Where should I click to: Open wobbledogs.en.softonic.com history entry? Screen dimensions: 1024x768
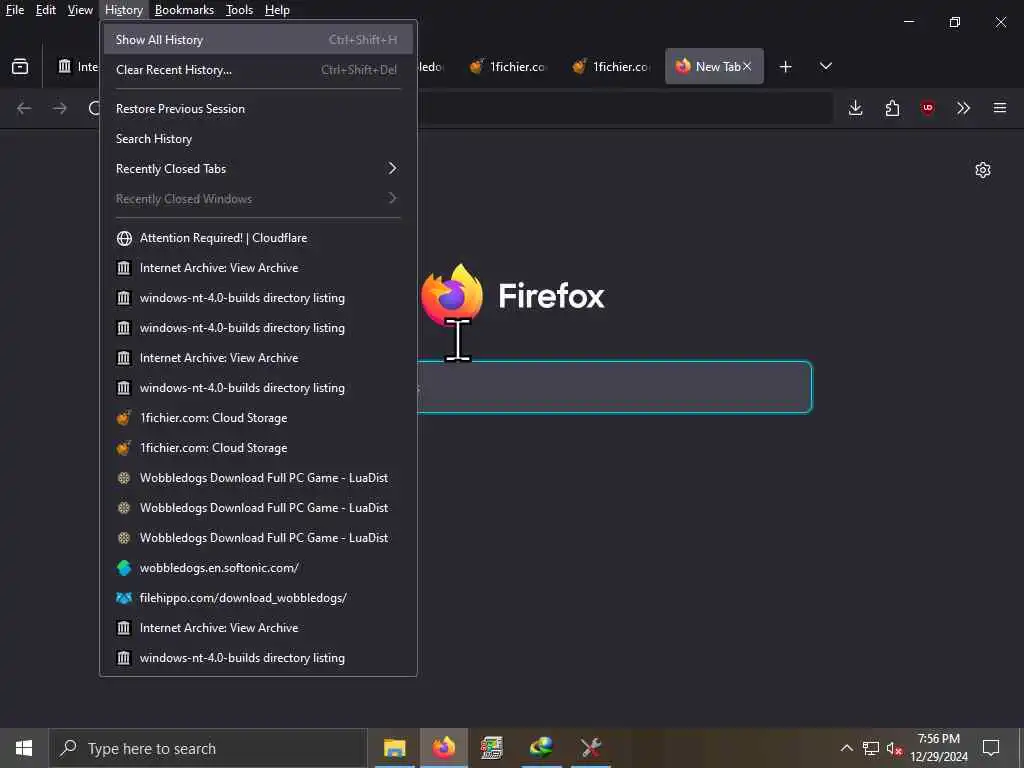pyautogui.click(x=258, y=568)
